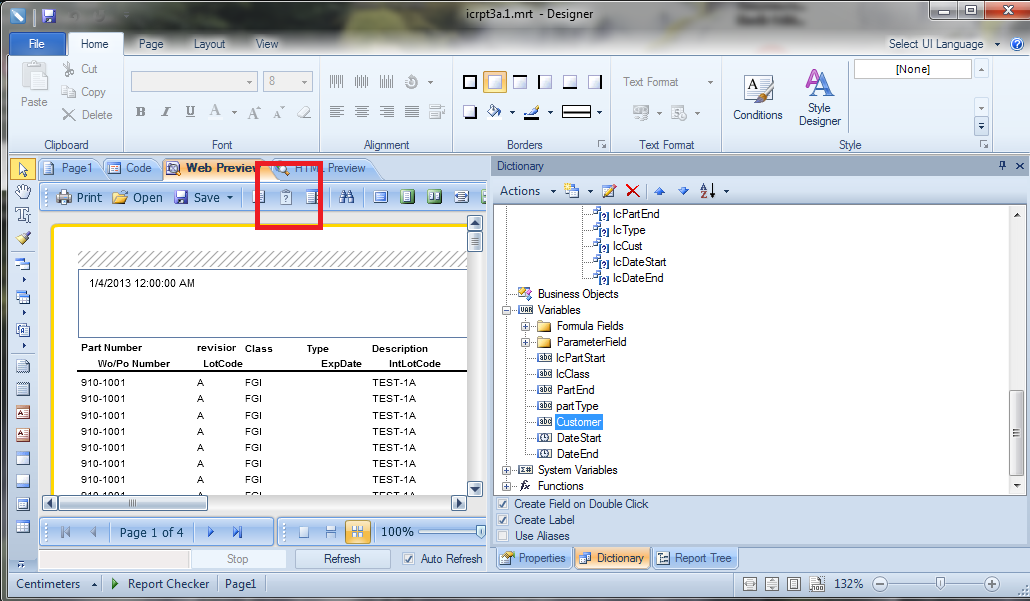
Task: Click the Refresh button
Action: 342,559
